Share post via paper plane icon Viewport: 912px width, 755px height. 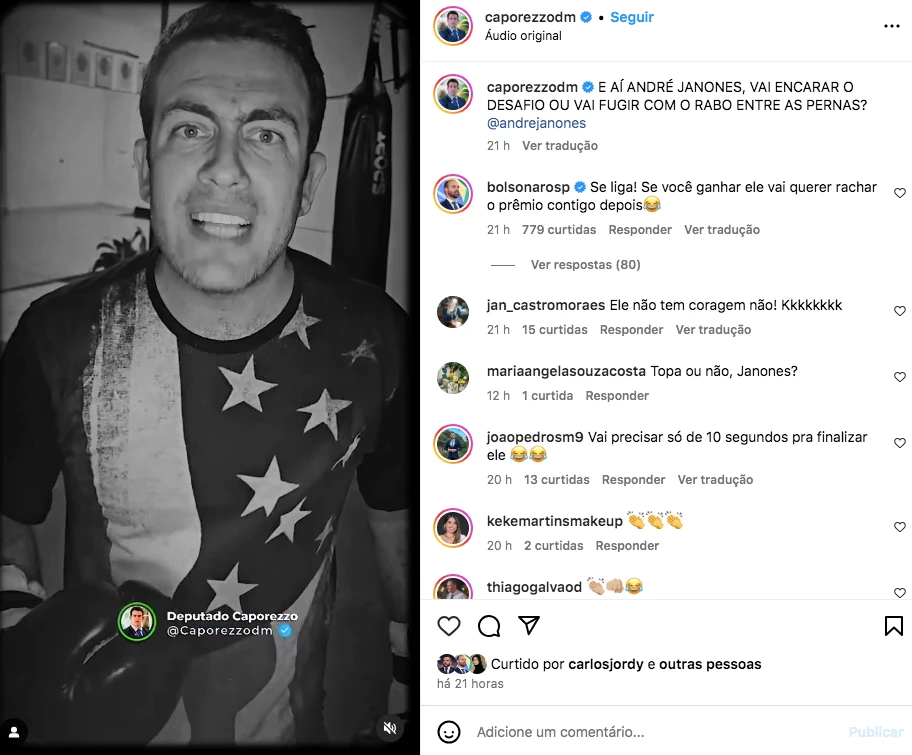529,625
